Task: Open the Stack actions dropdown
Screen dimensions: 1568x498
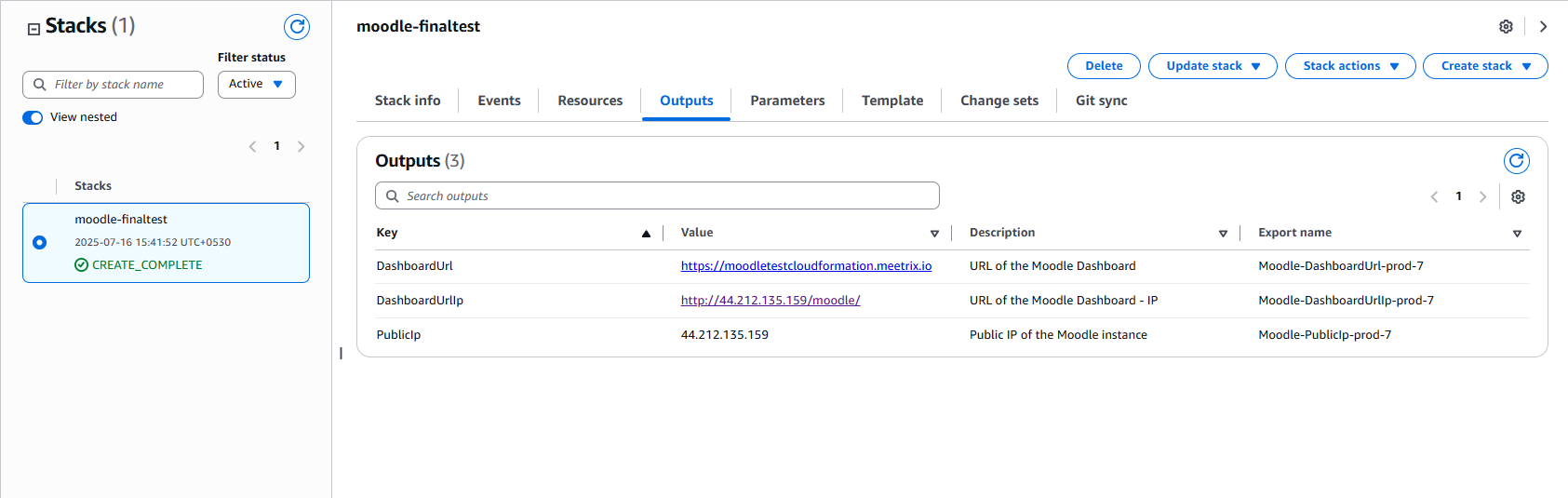Action: [1350, 66]
